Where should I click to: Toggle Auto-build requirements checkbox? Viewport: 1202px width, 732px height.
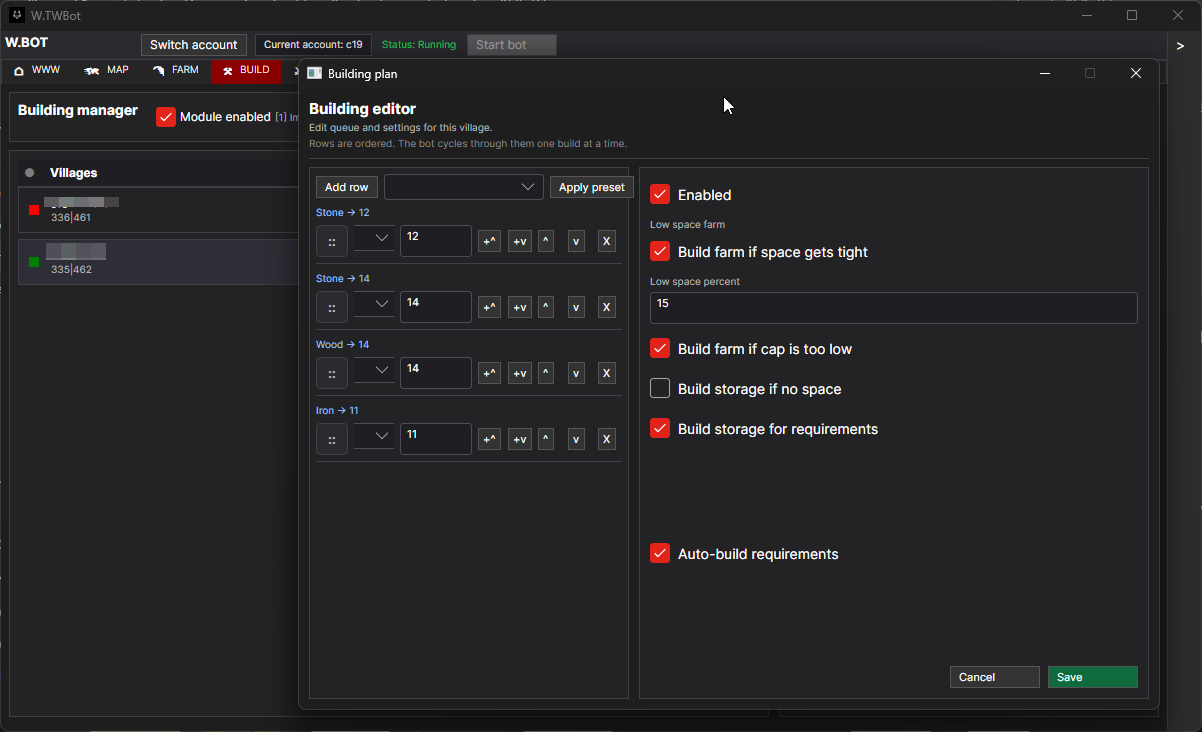click(660, 553)
